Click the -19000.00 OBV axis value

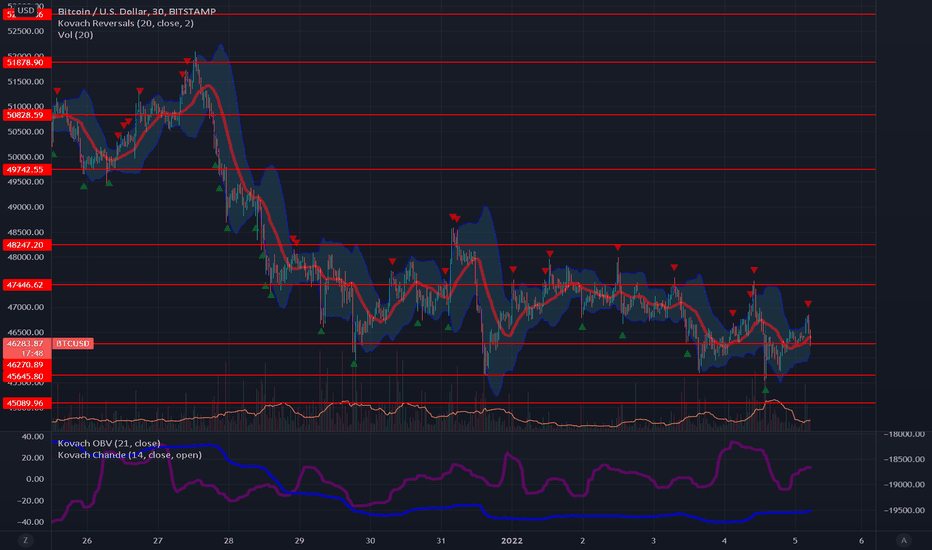click(904, 485)
